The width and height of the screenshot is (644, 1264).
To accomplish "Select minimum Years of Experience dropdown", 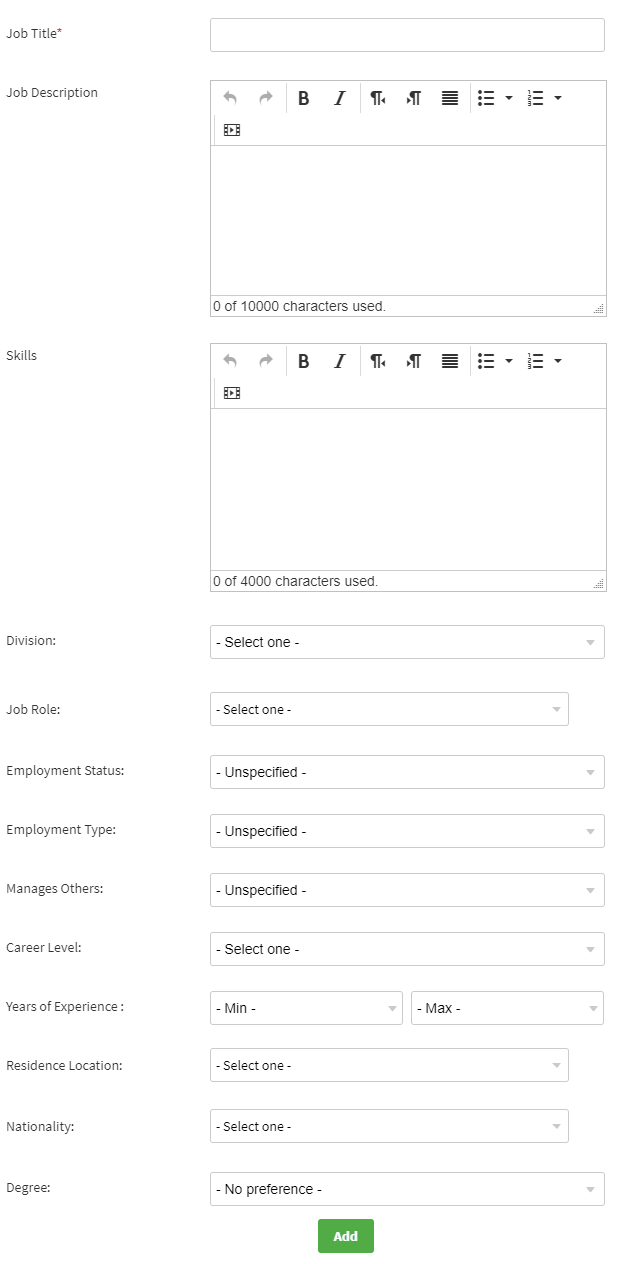I will pos(306,1008).
